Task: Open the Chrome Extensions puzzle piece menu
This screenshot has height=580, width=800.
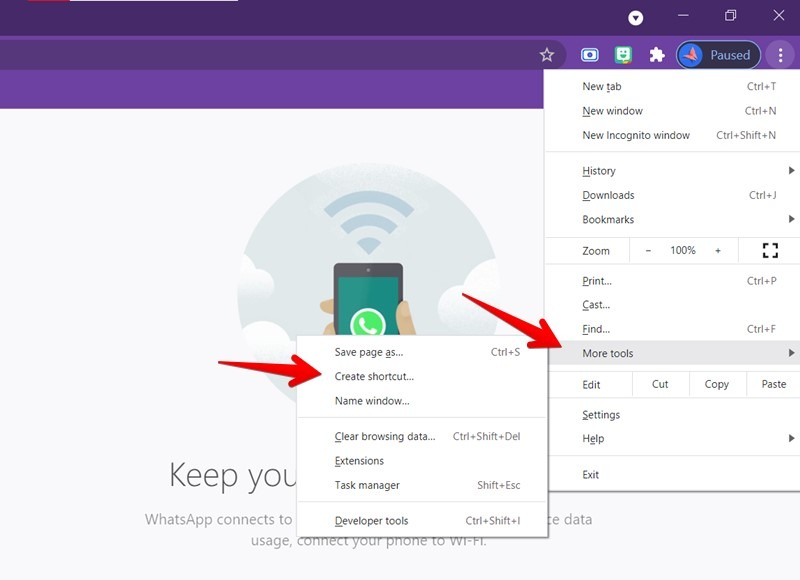Action: (656, 55)
